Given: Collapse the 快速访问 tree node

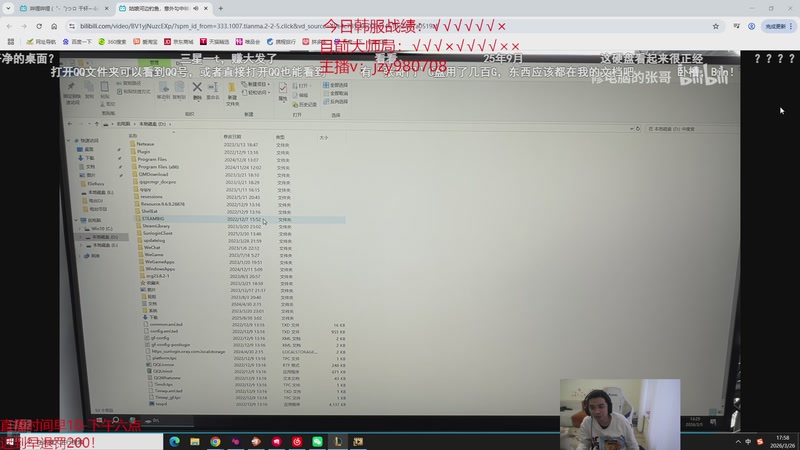Looking at the screenshot, I should [x=69, y=140].
